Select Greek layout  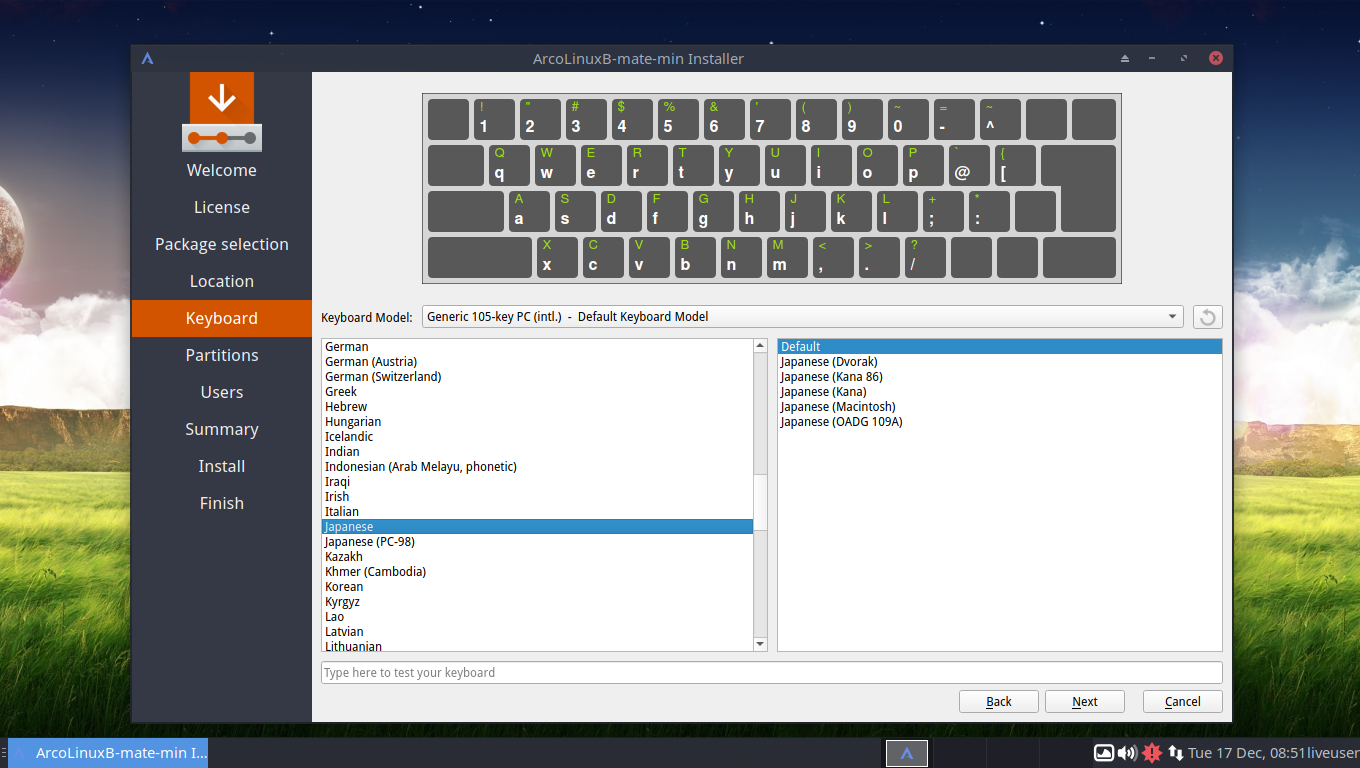537,392
